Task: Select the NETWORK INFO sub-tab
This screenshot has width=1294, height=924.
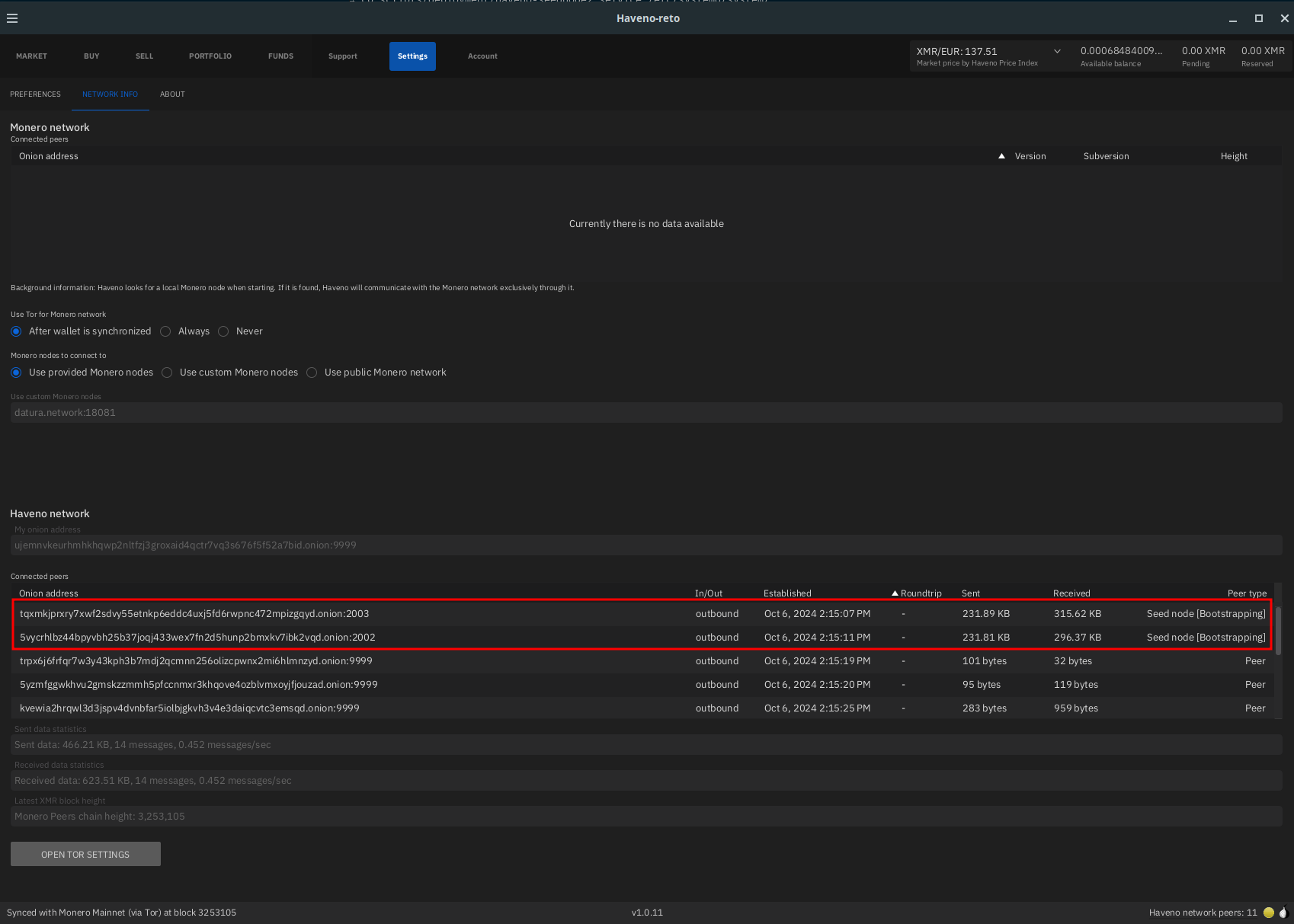Action: coord(111,94)
